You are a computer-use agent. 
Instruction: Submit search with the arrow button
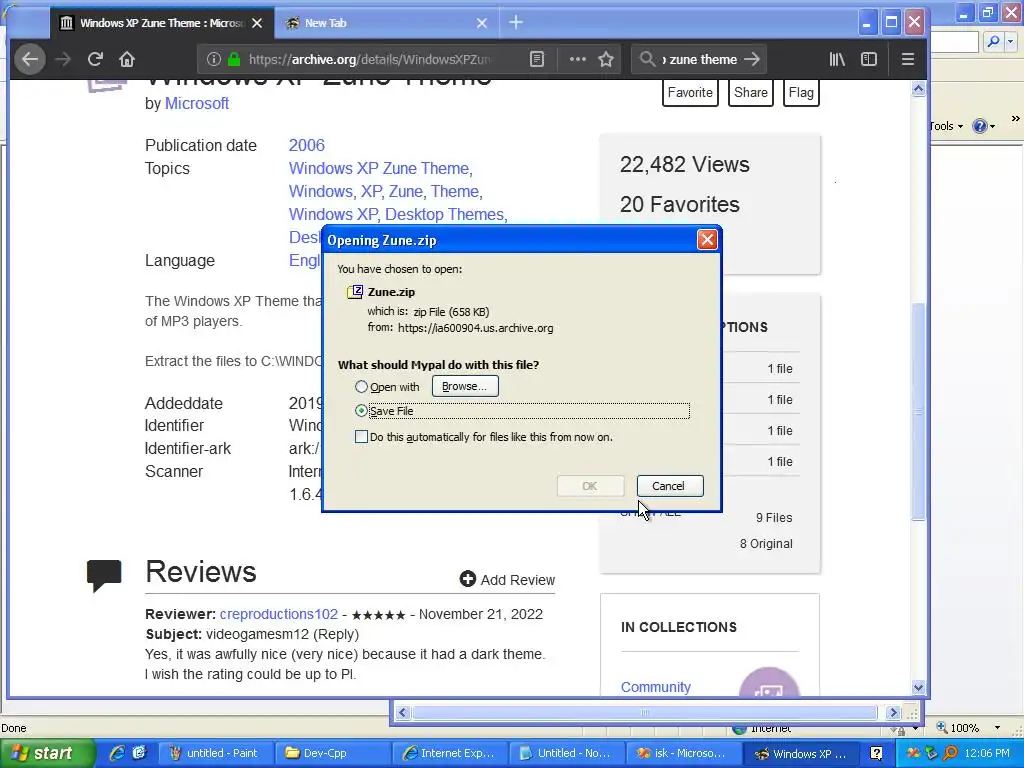[x=752, y=59]
